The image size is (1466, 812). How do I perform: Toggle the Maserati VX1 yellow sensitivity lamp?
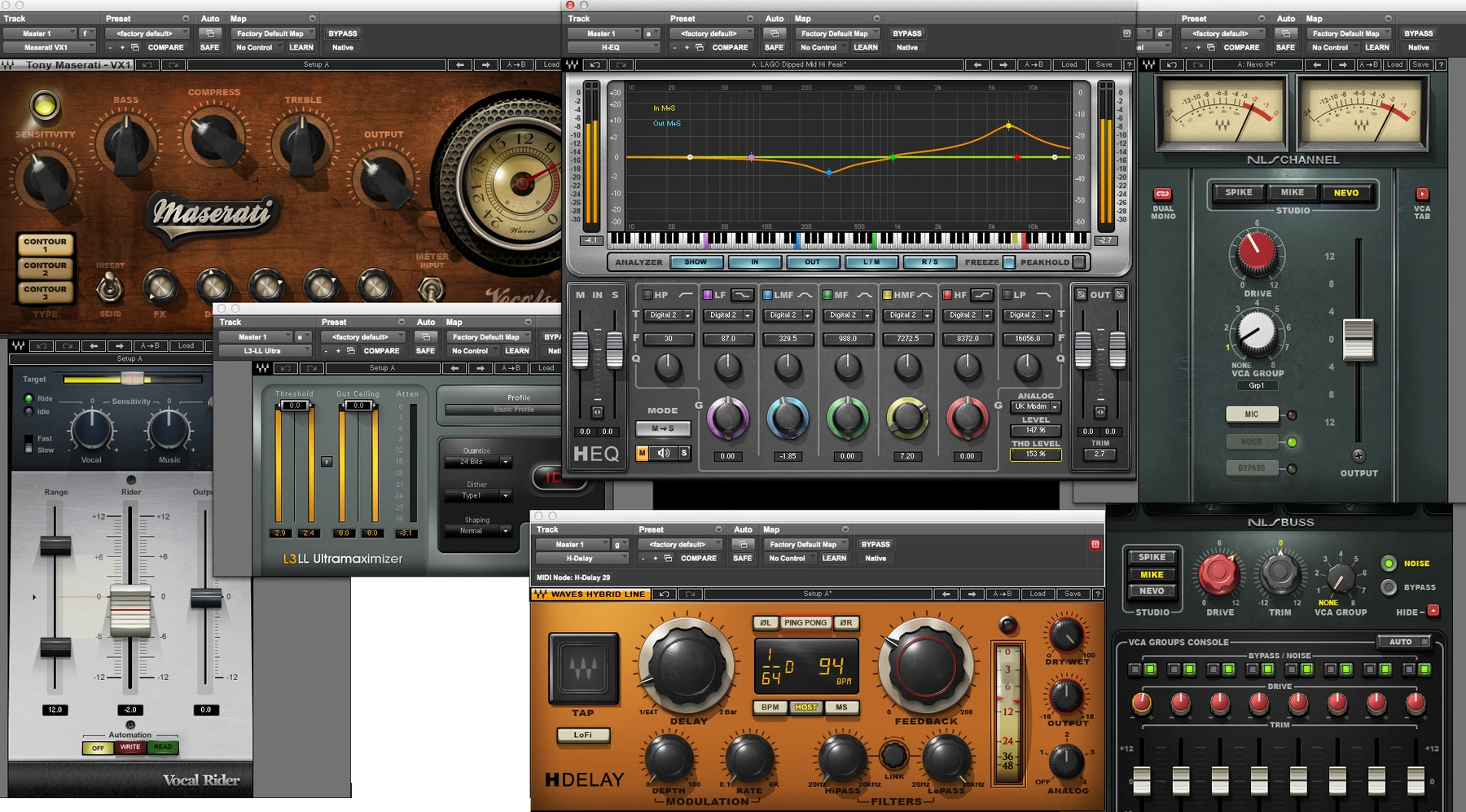[45, 105]
